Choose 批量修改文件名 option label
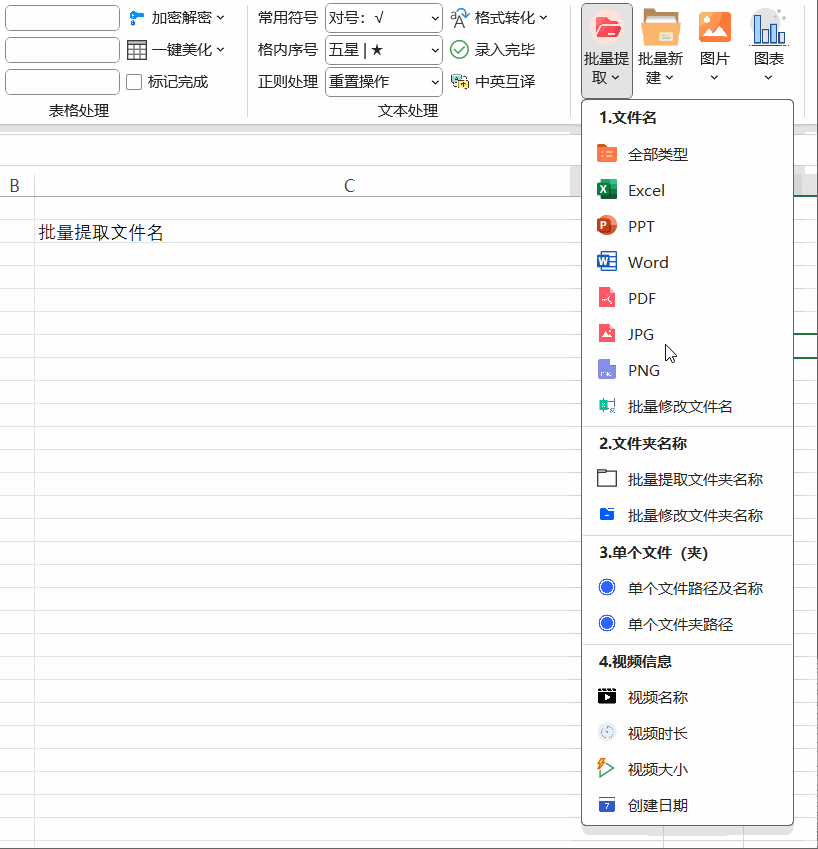This screenshot has height=849, width=818. tap(680, 407)
